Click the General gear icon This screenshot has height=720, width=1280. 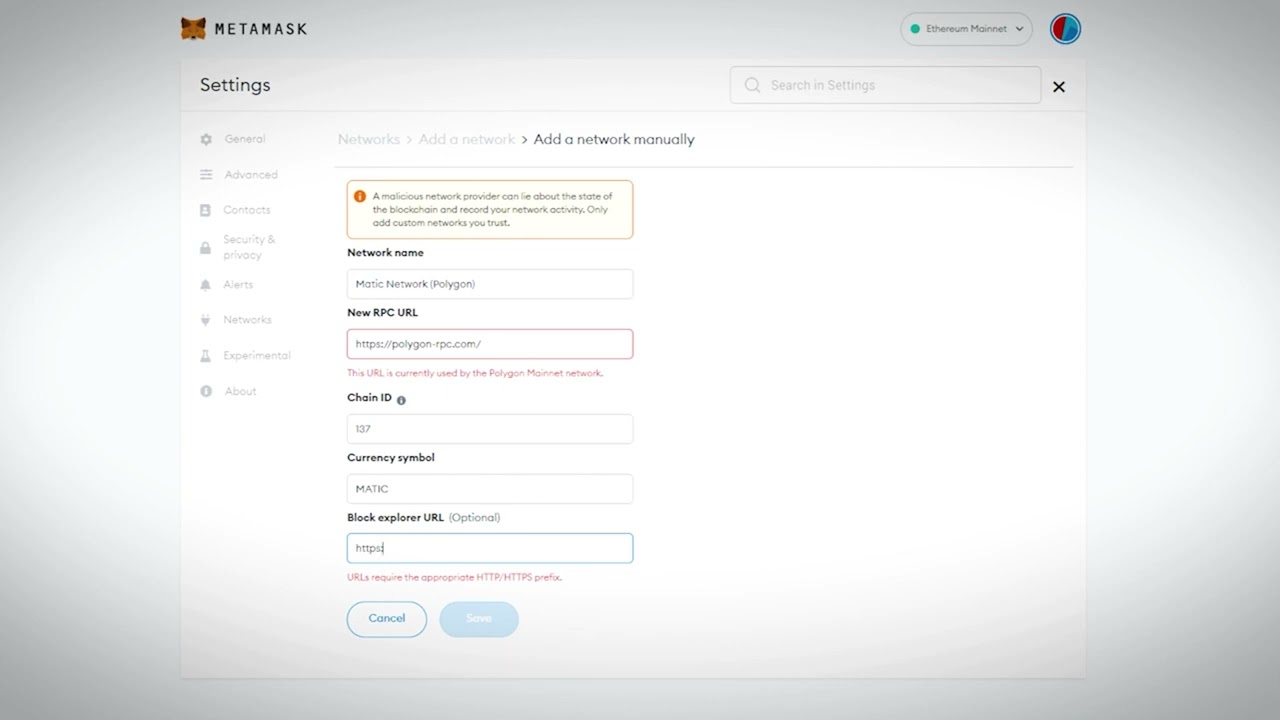[x=206, y=139]
